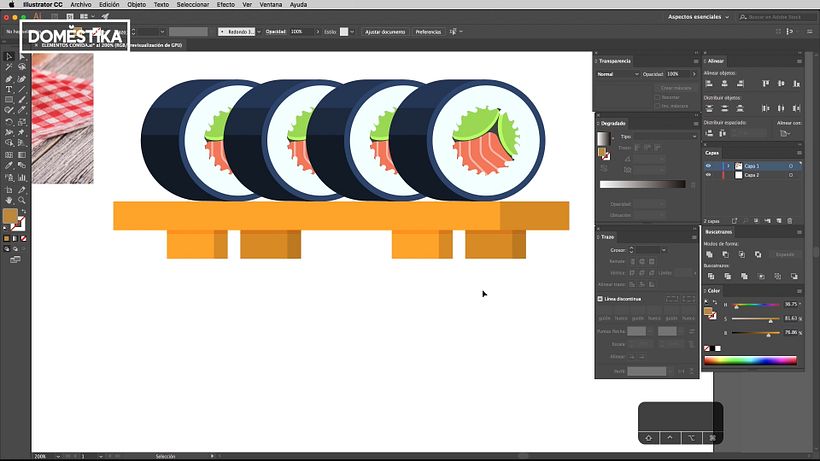820x461 pixels.
Task: Hide layer Capa 1 using its eye icon
Action: click(709, 166)
